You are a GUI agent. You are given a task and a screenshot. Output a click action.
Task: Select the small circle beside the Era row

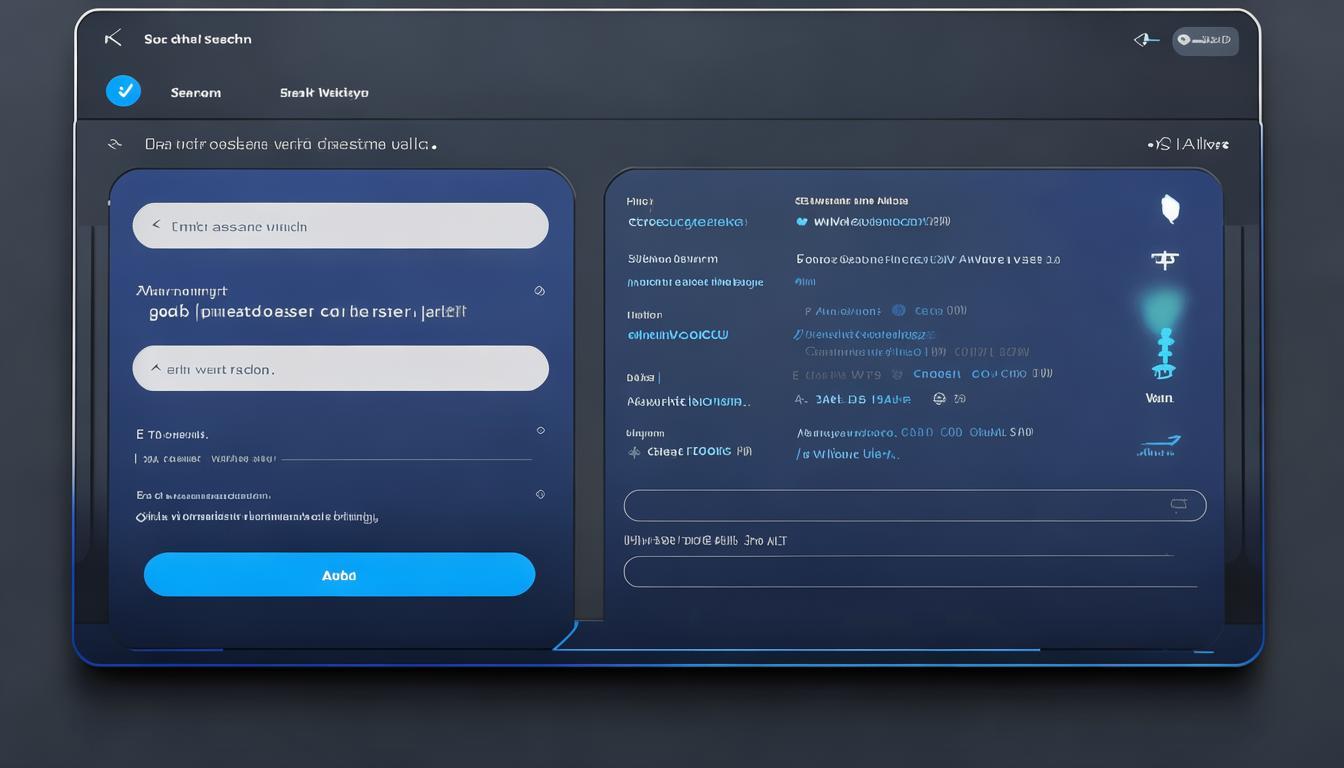(540, 494)
